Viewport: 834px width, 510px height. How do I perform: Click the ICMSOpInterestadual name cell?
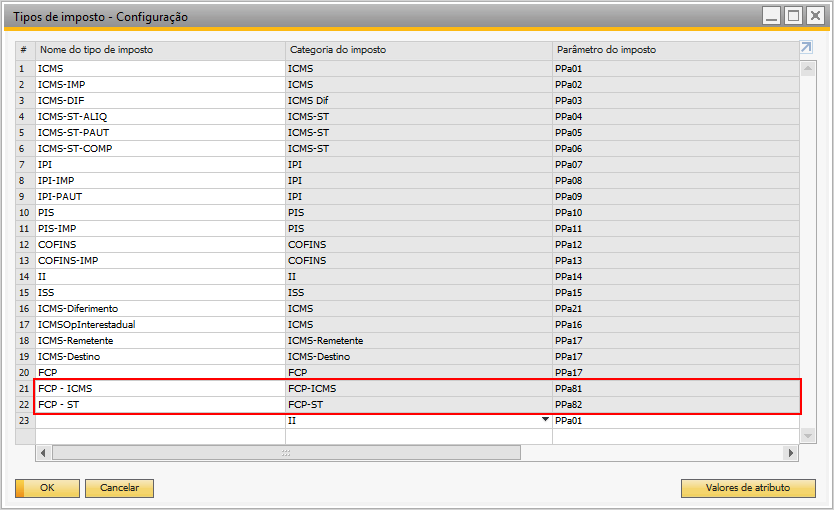tap(160, 324)
